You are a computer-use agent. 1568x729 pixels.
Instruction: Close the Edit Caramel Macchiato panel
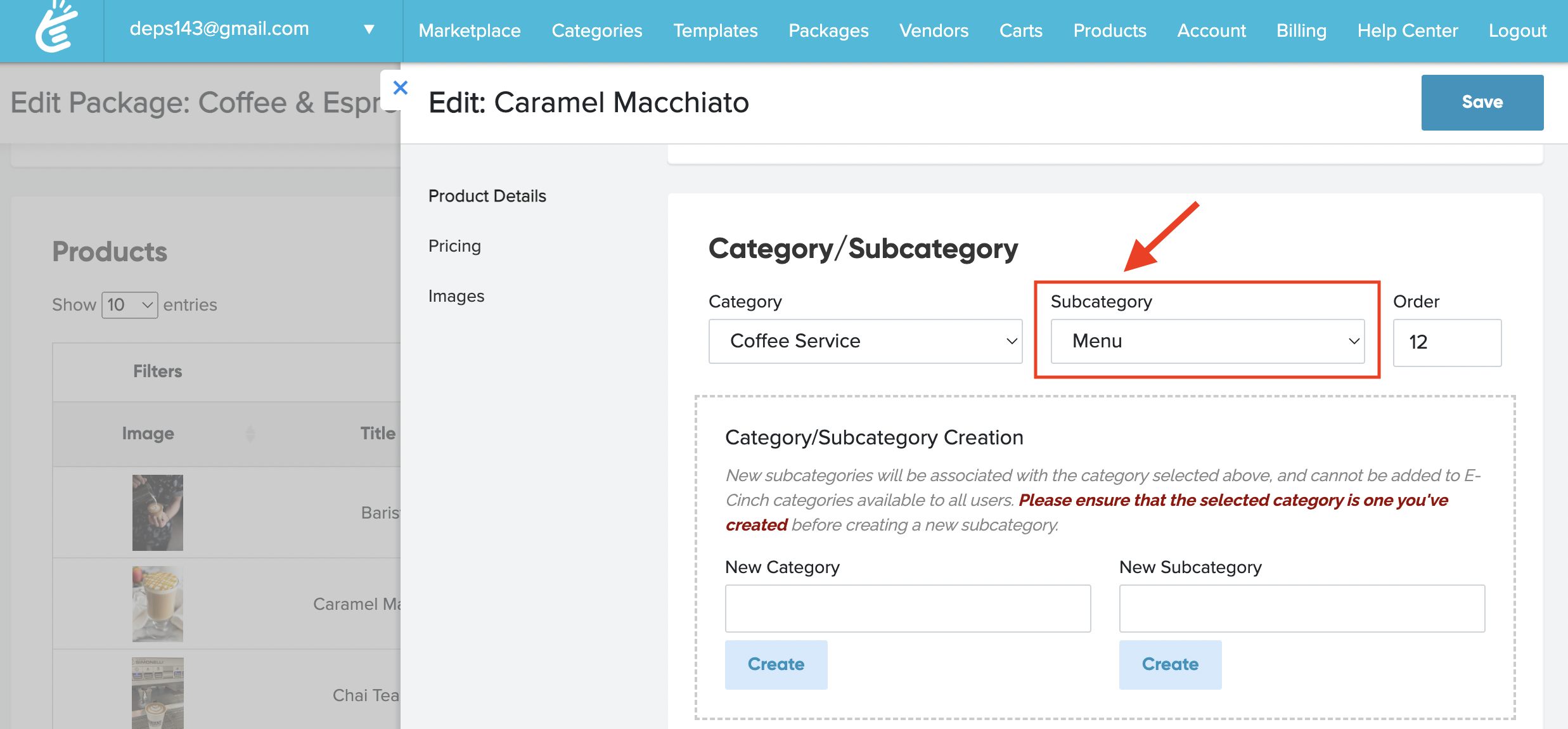click(400, 87)
